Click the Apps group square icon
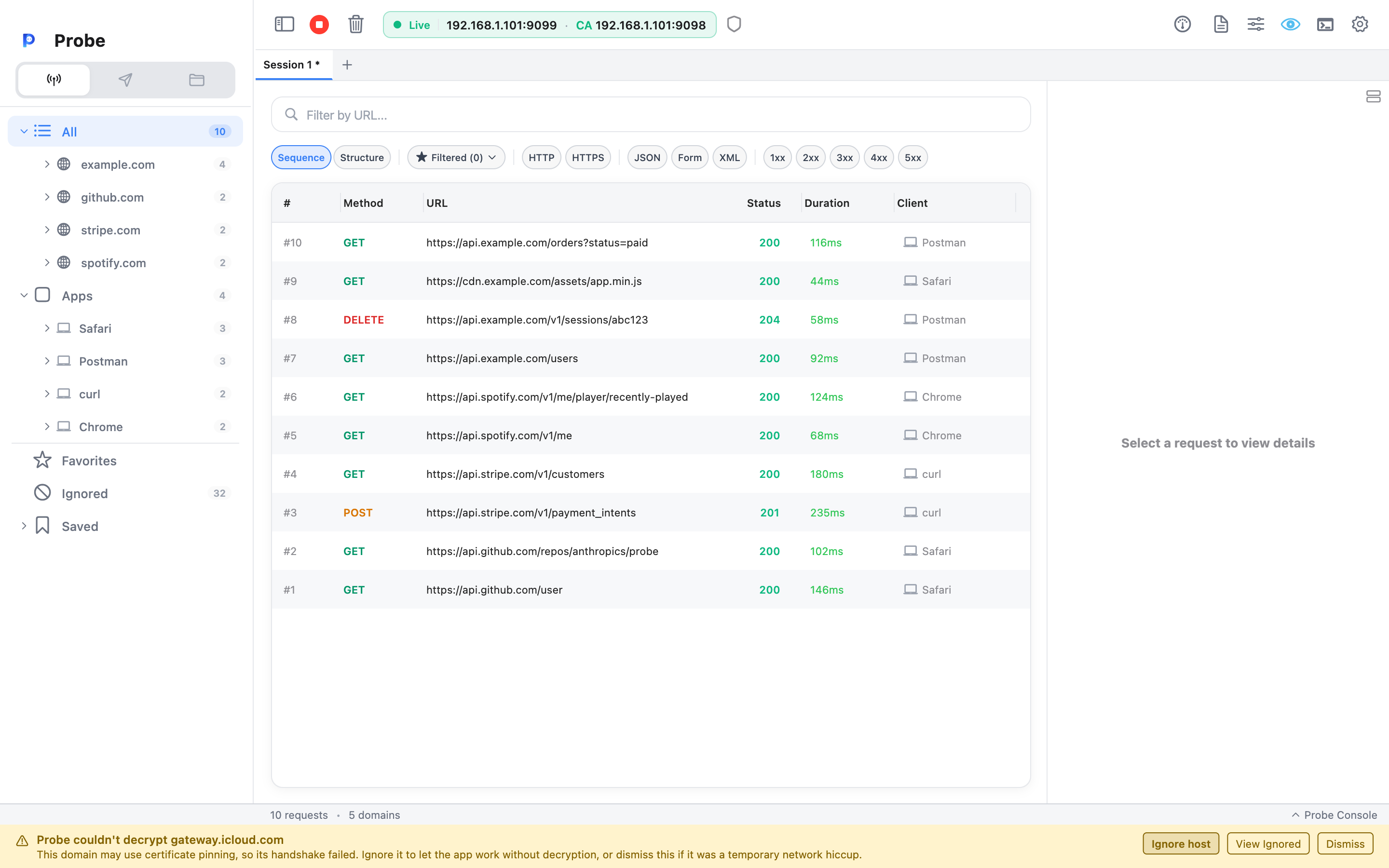The width and height of the screenshot is (1389, 868). click(42, 295)
